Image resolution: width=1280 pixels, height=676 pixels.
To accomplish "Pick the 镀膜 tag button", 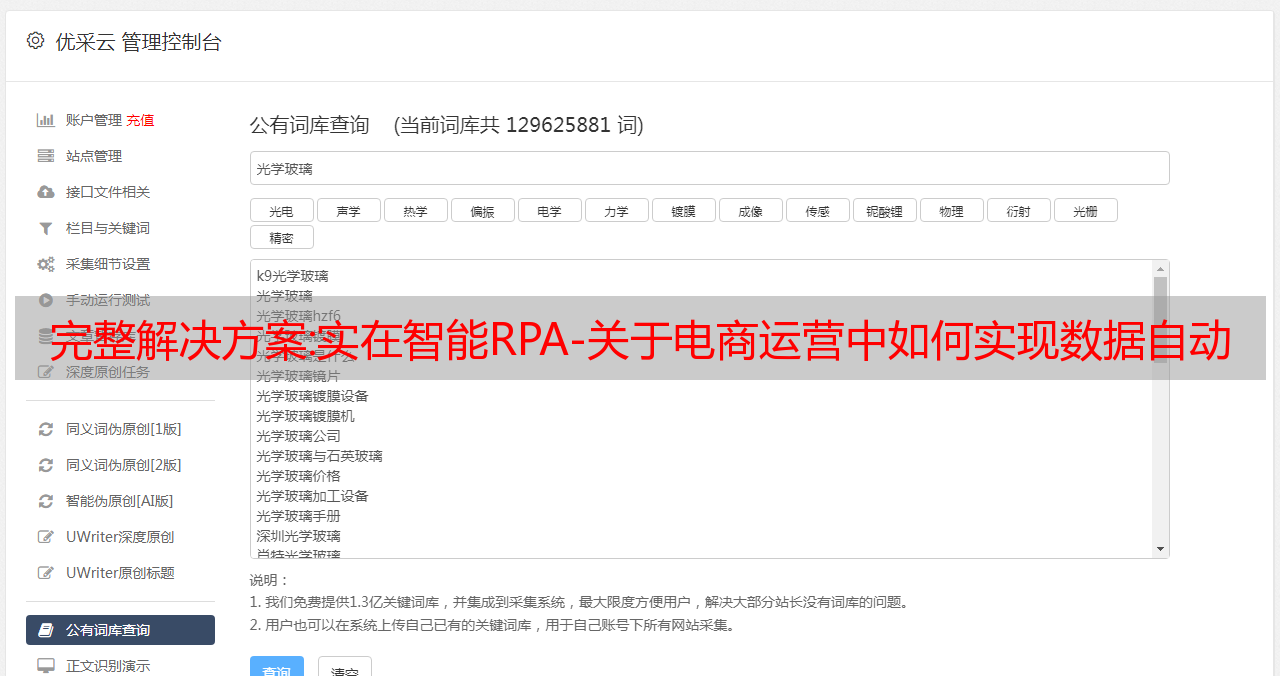I will pyautogui.click(x=684, y=210).
